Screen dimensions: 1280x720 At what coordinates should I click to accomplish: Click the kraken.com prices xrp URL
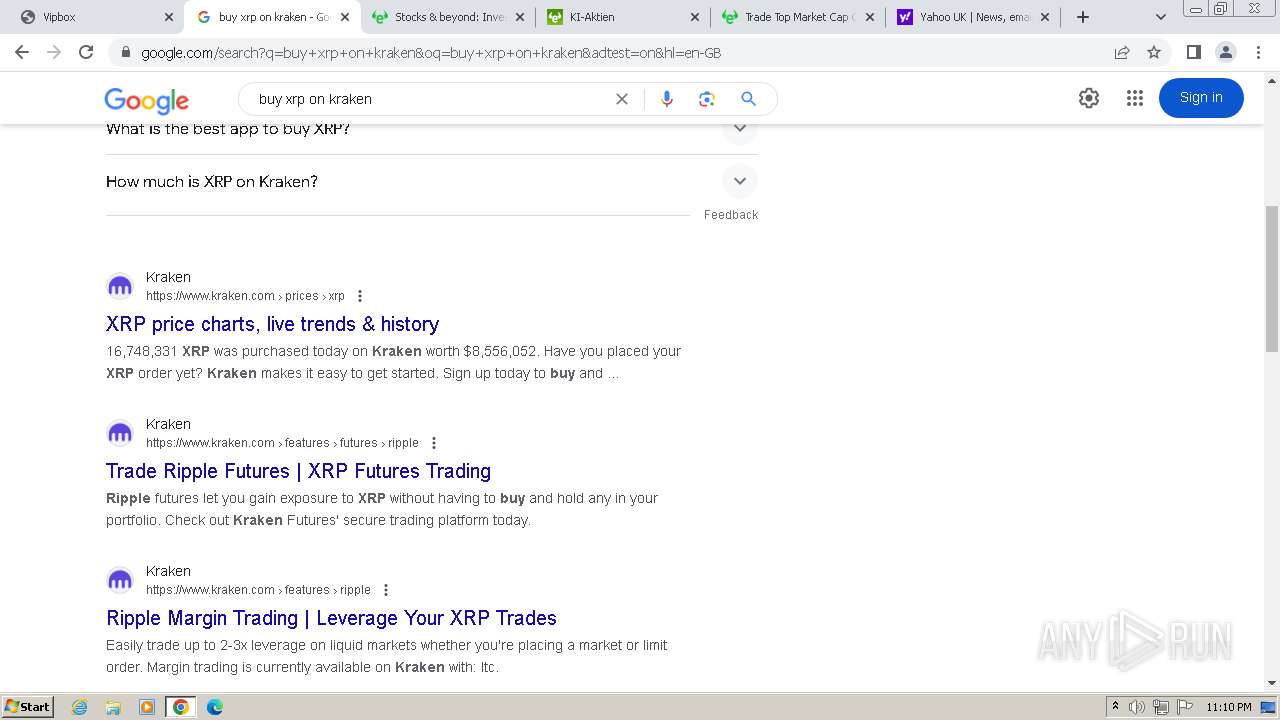(x=245, y=296)
